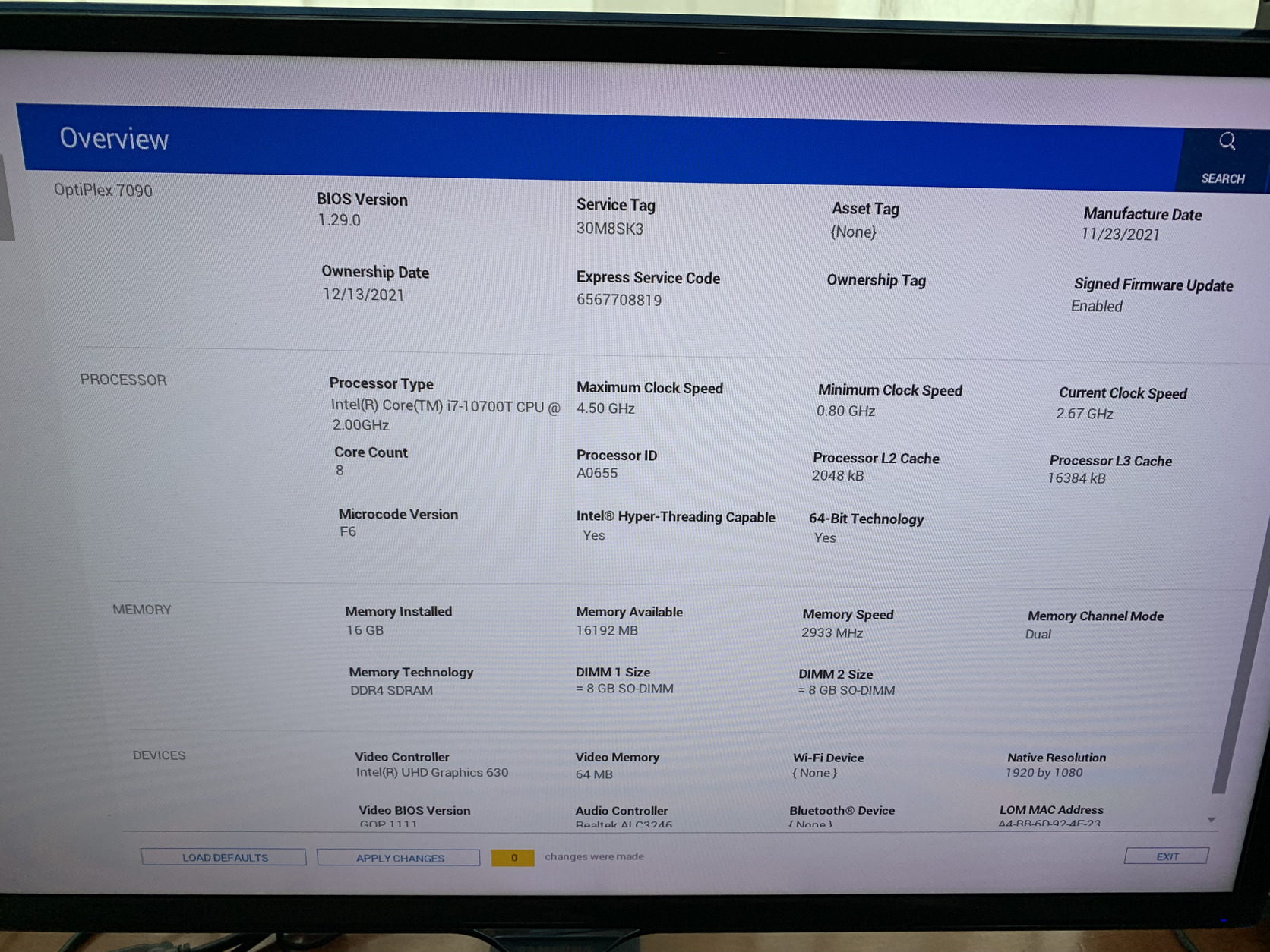Screen dimensions: 1270x952
Task: Select the Memory Technology value DDR4 SDRAM
Action: pos(391,690)
